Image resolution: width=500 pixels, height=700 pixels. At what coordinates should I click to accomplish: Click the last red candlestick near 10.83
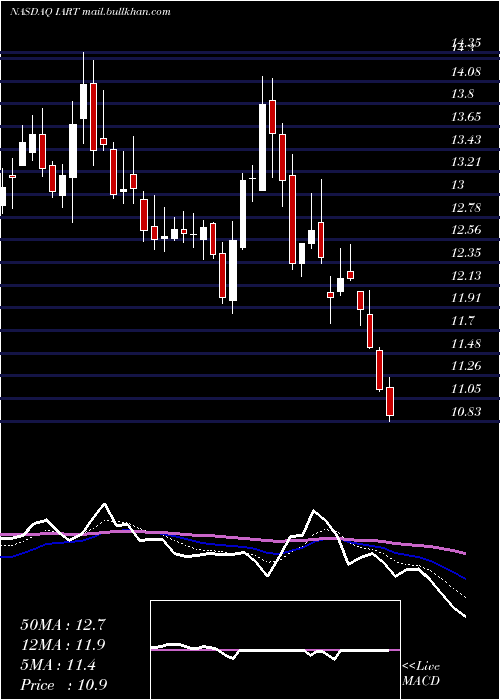tap(390, 399)
